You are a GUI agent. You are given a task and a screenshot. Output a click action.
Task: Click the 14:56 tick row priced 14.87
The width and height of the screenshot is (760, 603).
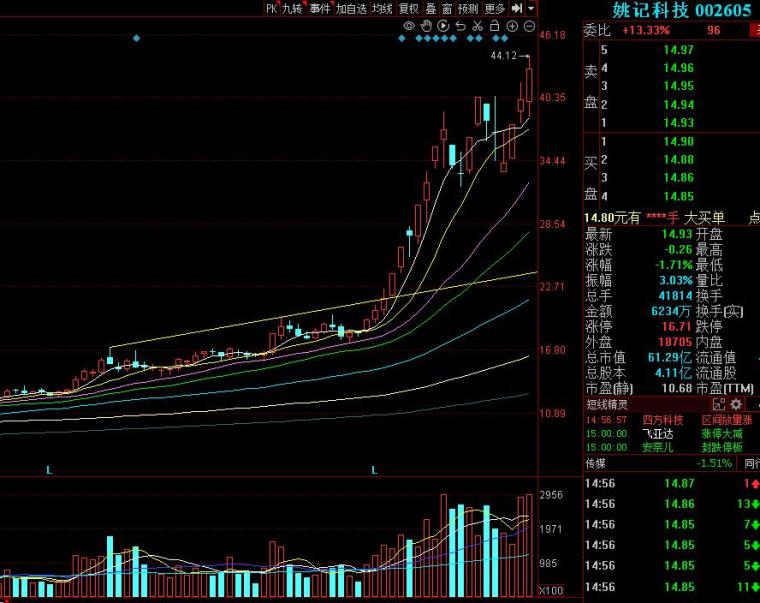pos(671,483)
